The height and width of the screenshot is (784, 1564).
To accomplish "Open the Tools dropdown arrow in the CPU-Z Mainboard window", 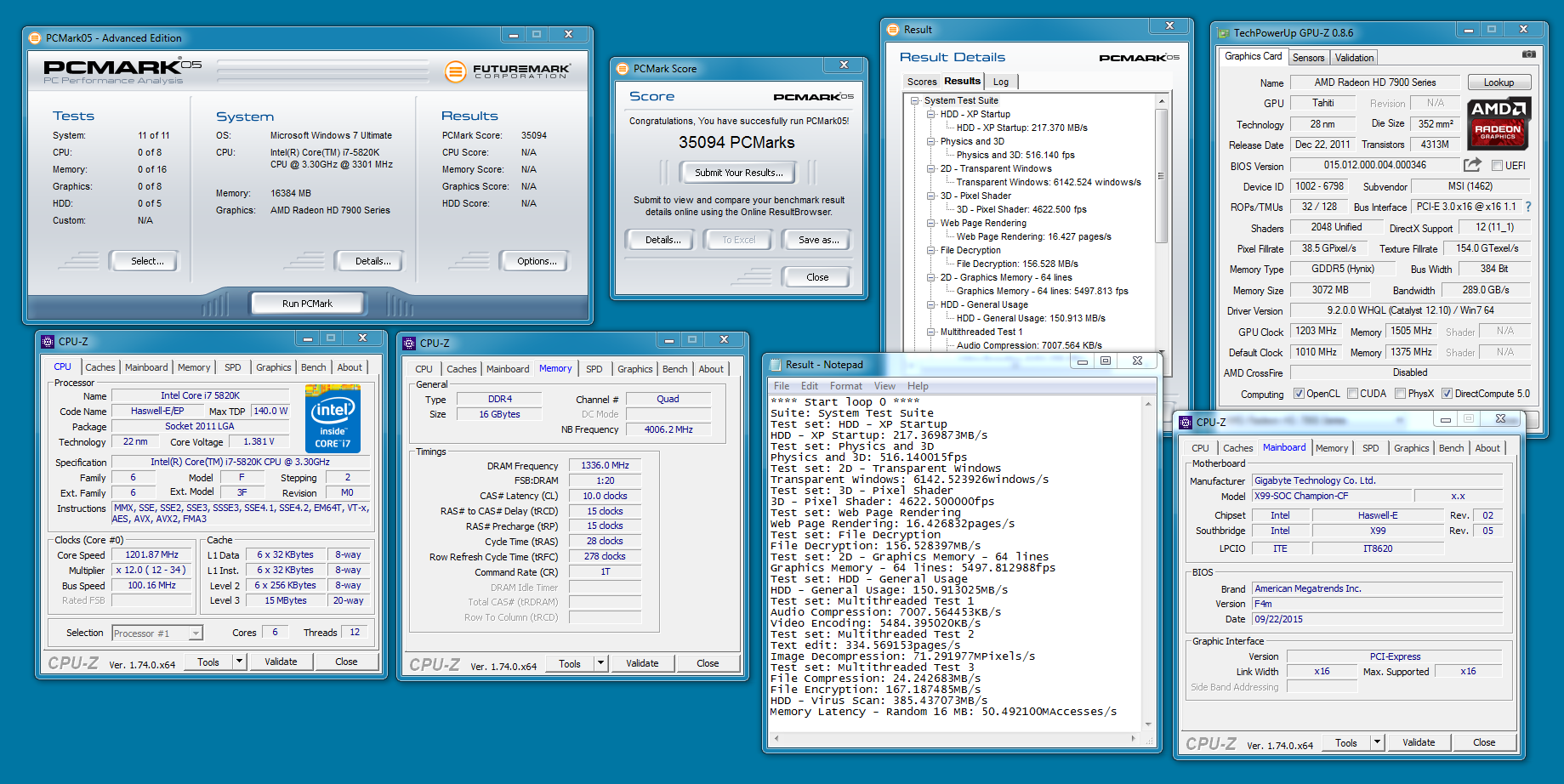I will point(1378,742).
